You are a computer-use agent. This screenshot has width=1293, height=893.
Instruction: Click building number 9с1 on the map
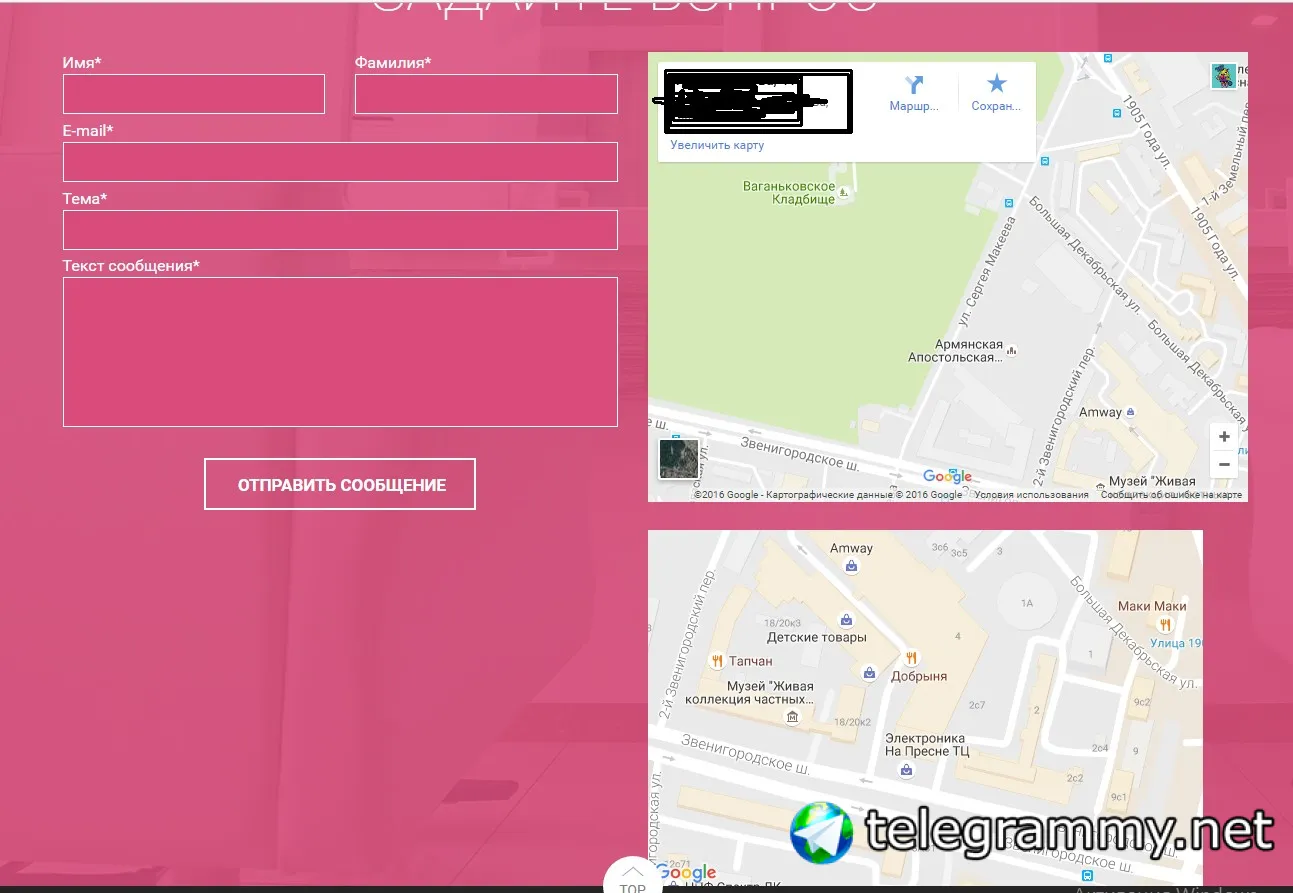pyautogui.click(x=1119, y=797)
